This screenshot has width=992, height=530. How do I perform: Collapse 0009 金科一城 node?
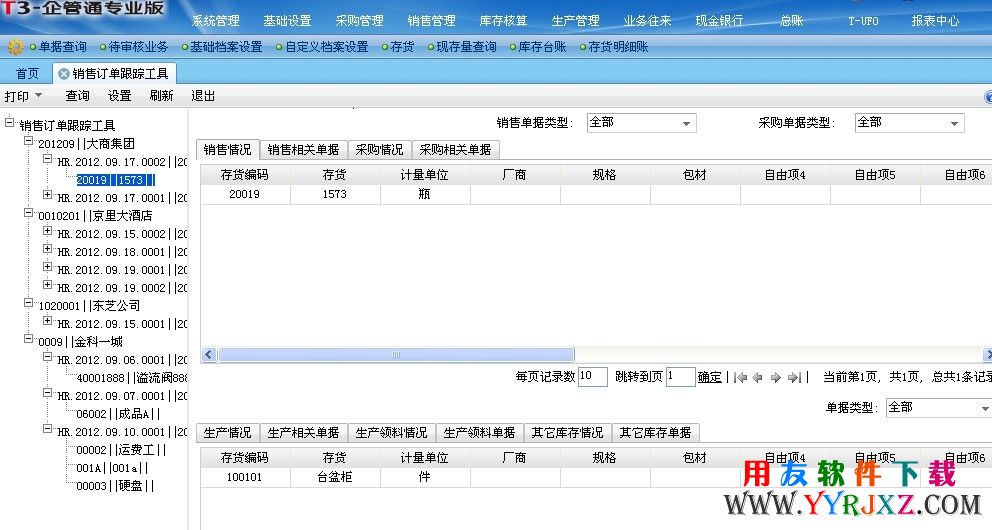click(28, 338)
